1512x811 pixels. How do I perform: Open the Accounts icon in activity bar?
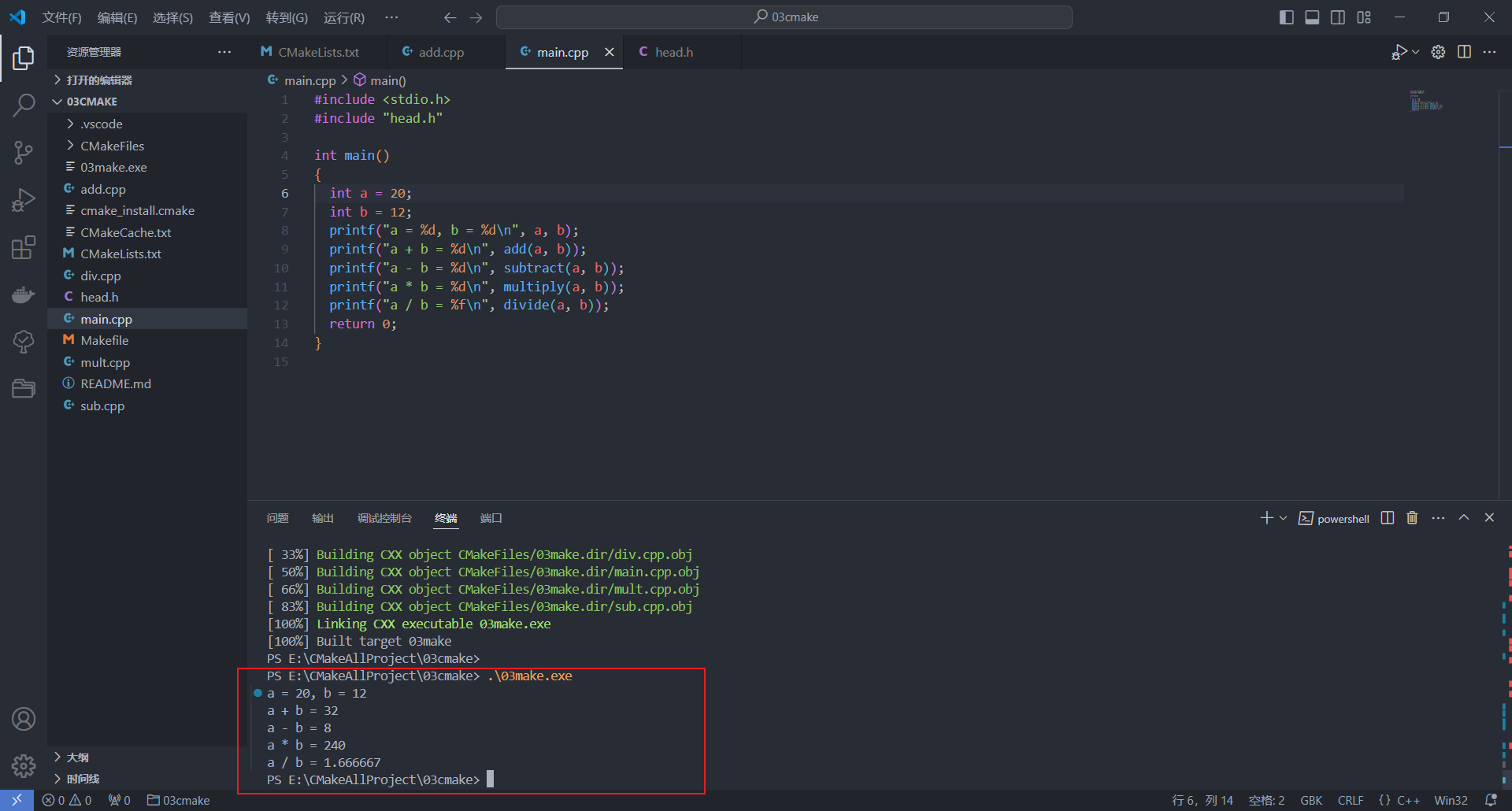click(24, 719)
